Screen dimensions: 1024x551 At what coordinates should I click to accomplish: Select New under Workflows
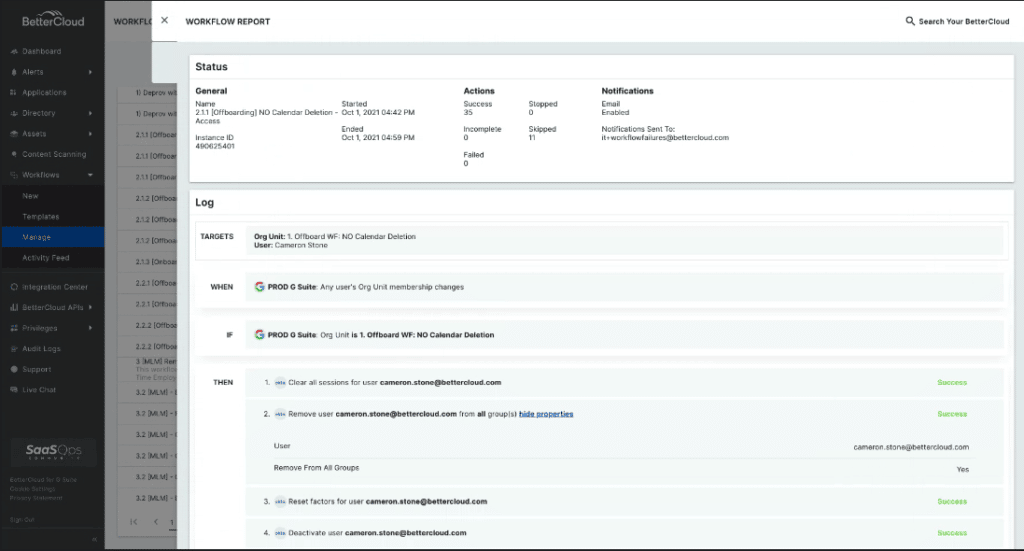30,196
